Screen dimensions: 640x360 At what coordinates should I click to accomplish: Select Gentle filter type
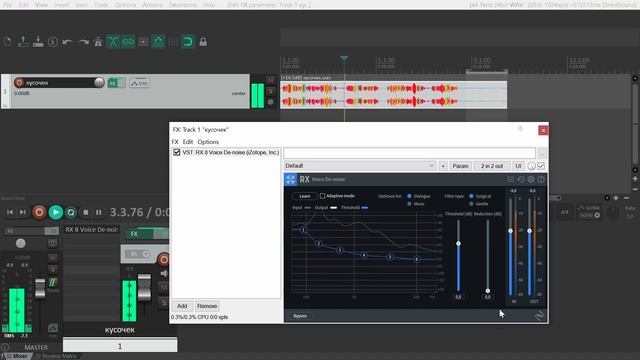point(471,204)
